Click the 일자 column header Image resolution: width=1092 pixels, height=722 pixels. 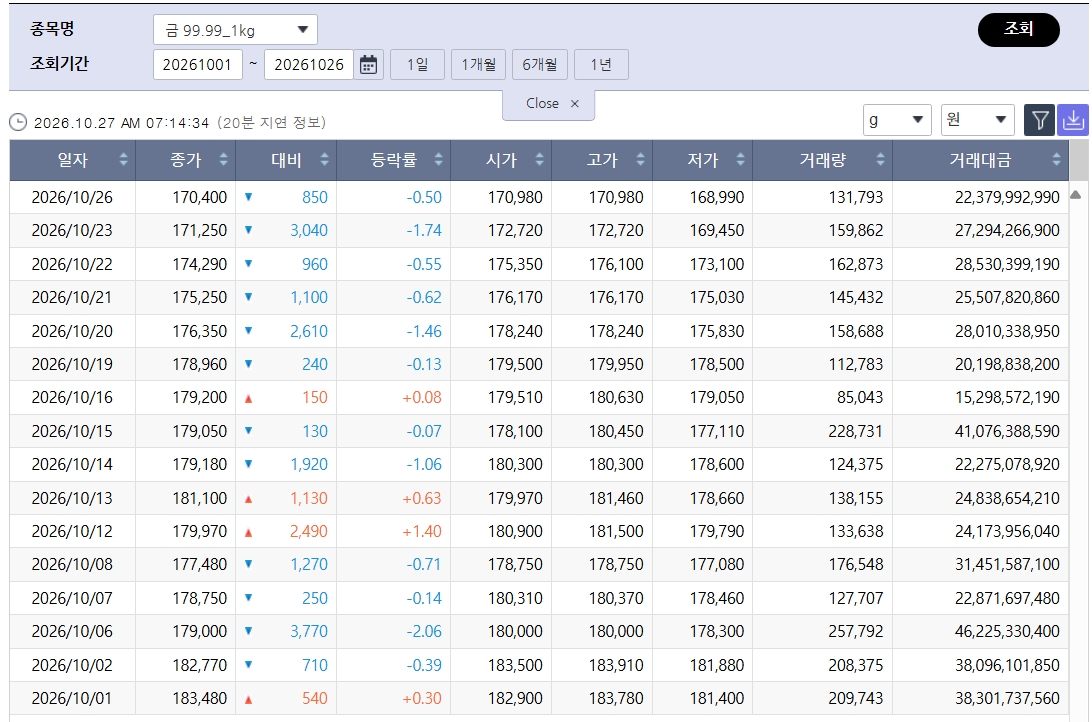coord(72,160)
